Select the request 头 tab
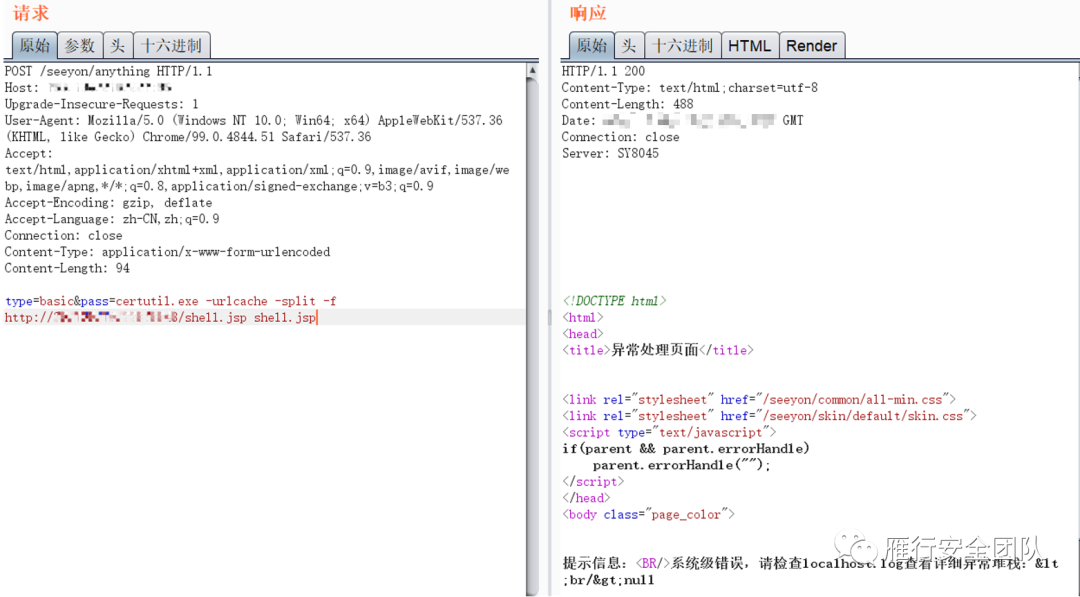Screen dimensions: 1080x597 (118, 45)
